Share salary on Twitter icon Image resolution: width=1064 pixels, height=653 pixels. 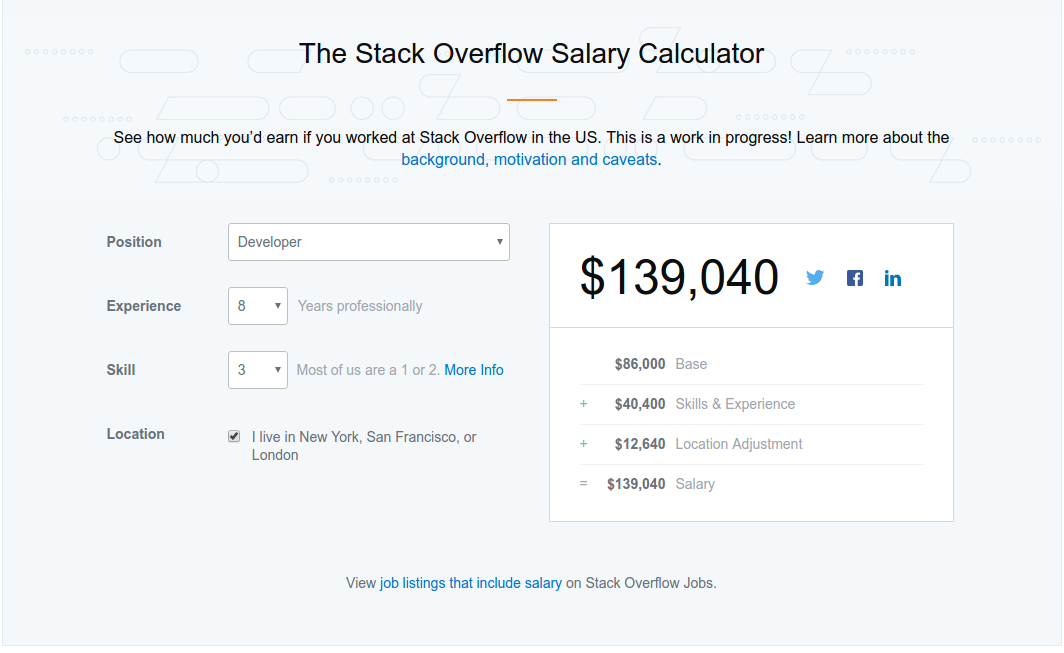(x=815, y=278)
